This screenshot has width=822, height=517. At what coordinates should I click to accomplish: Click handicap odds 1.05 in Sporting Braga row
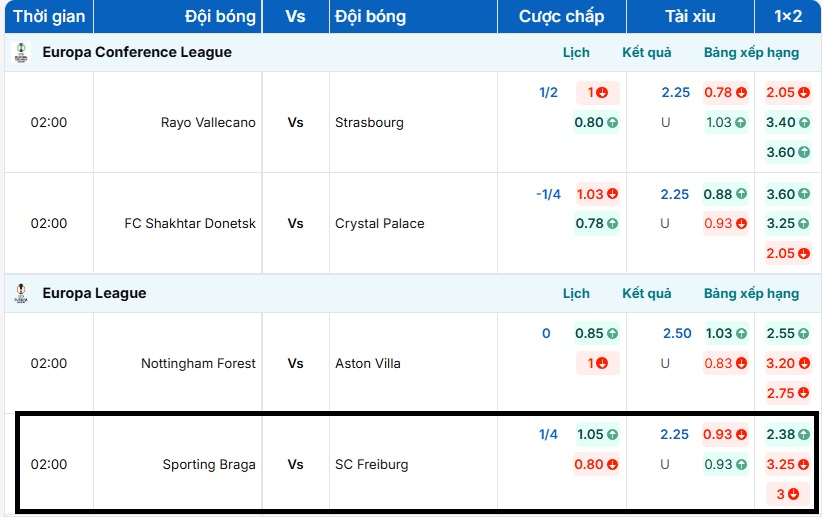[x=597, y=435]
